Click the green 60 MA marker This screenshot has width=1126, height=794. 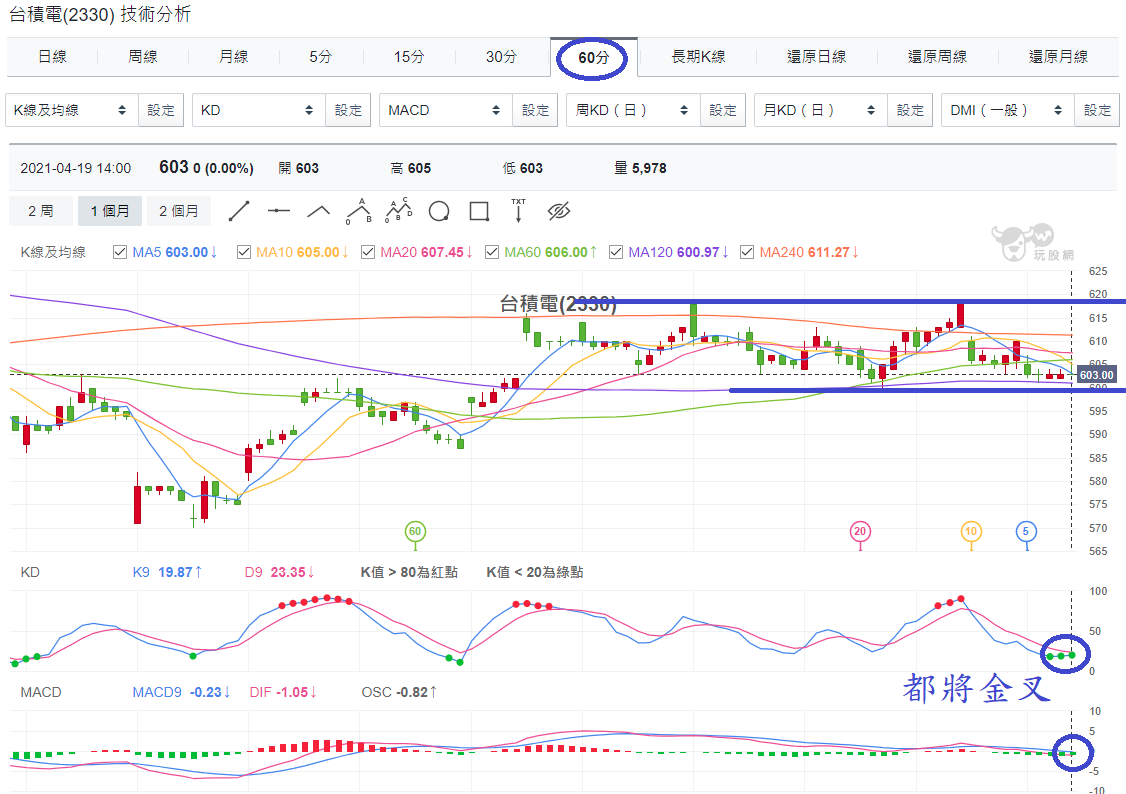(415, 531)
